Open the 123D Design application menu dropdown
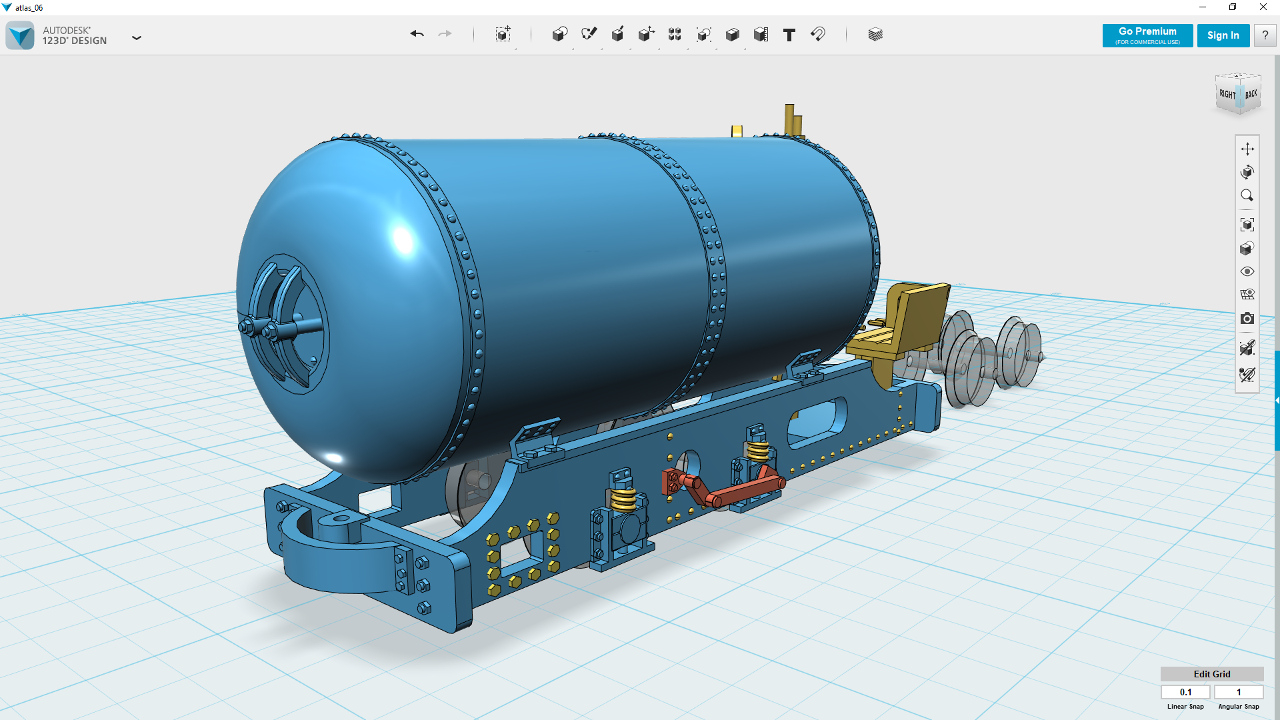Image resolution: width=1280 pixels, height=720 pixels. click(137, 38)
